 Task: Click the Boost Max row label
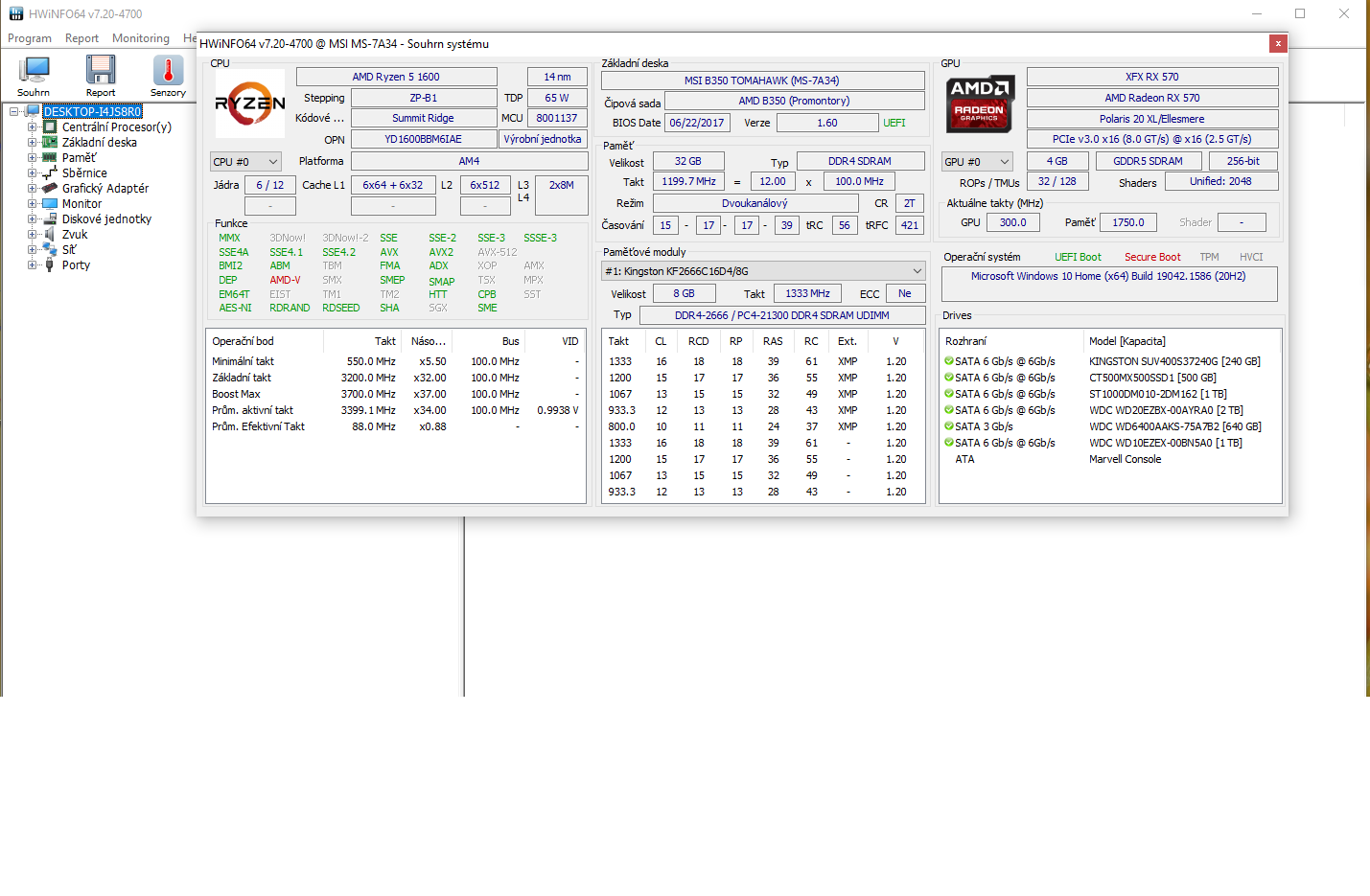pyautogui.click(x=237, y=394)
